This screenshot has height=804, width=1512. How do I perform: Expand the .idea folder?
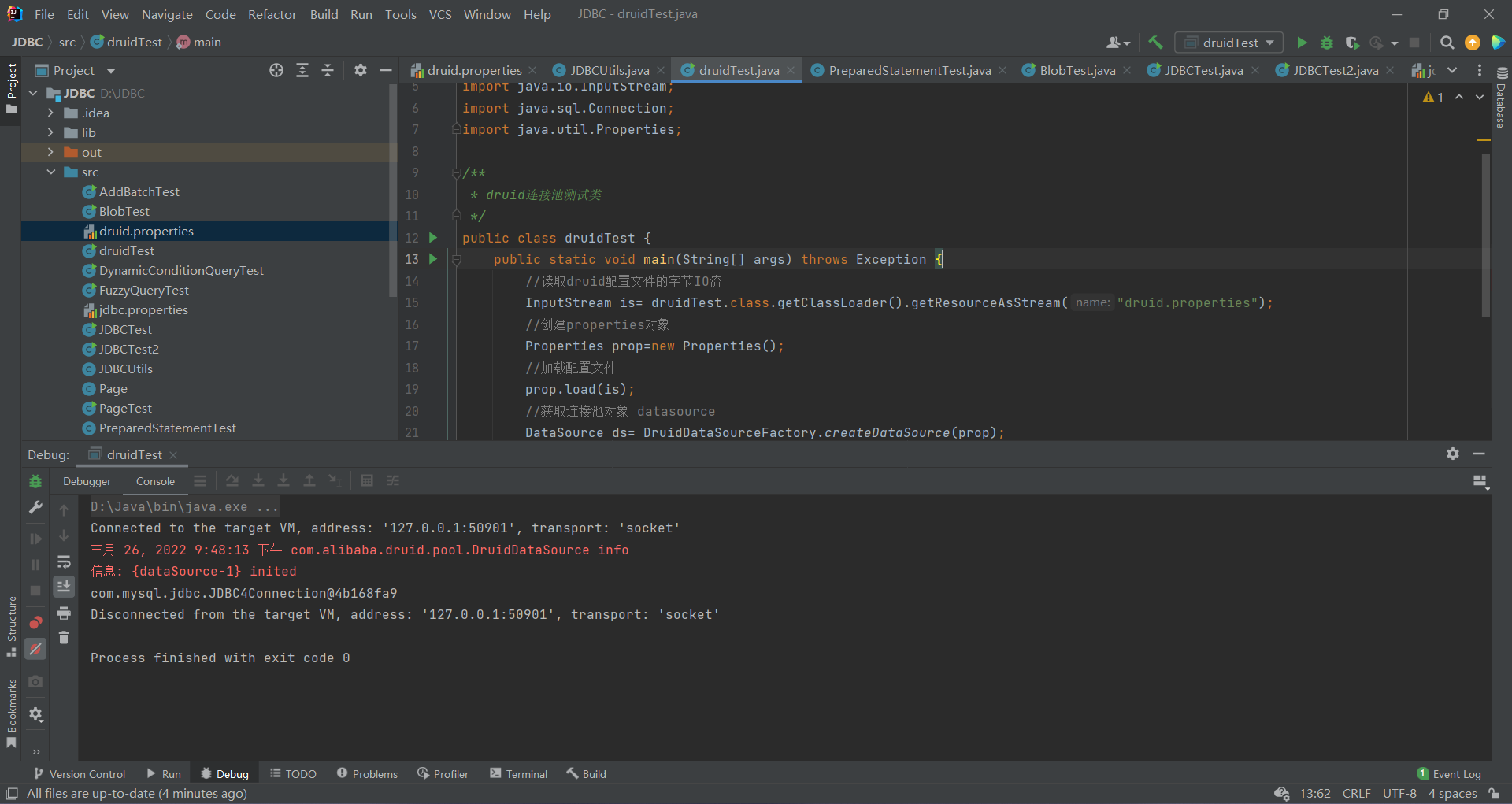[50, 113]
